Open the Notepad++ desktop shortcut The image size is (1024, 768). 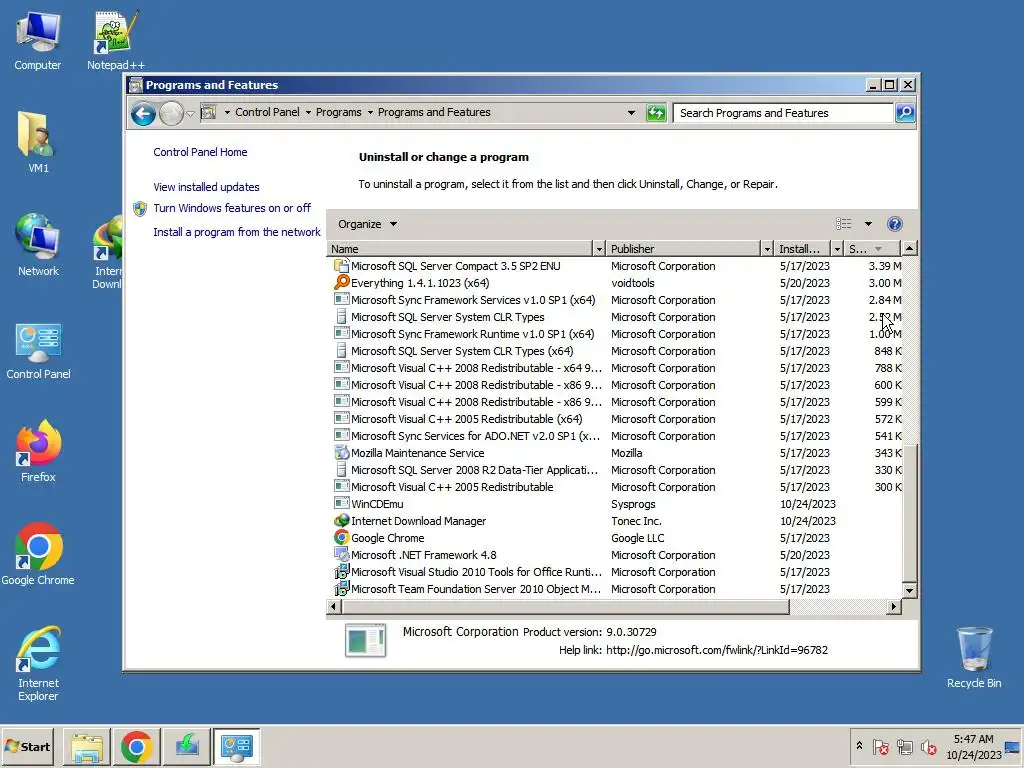coord(116,40)
